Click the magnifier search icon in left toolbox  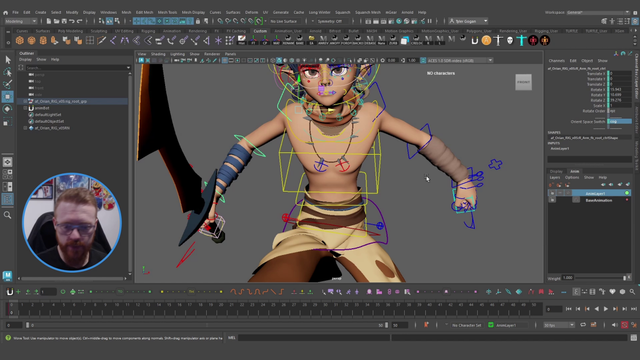[7, 215]
